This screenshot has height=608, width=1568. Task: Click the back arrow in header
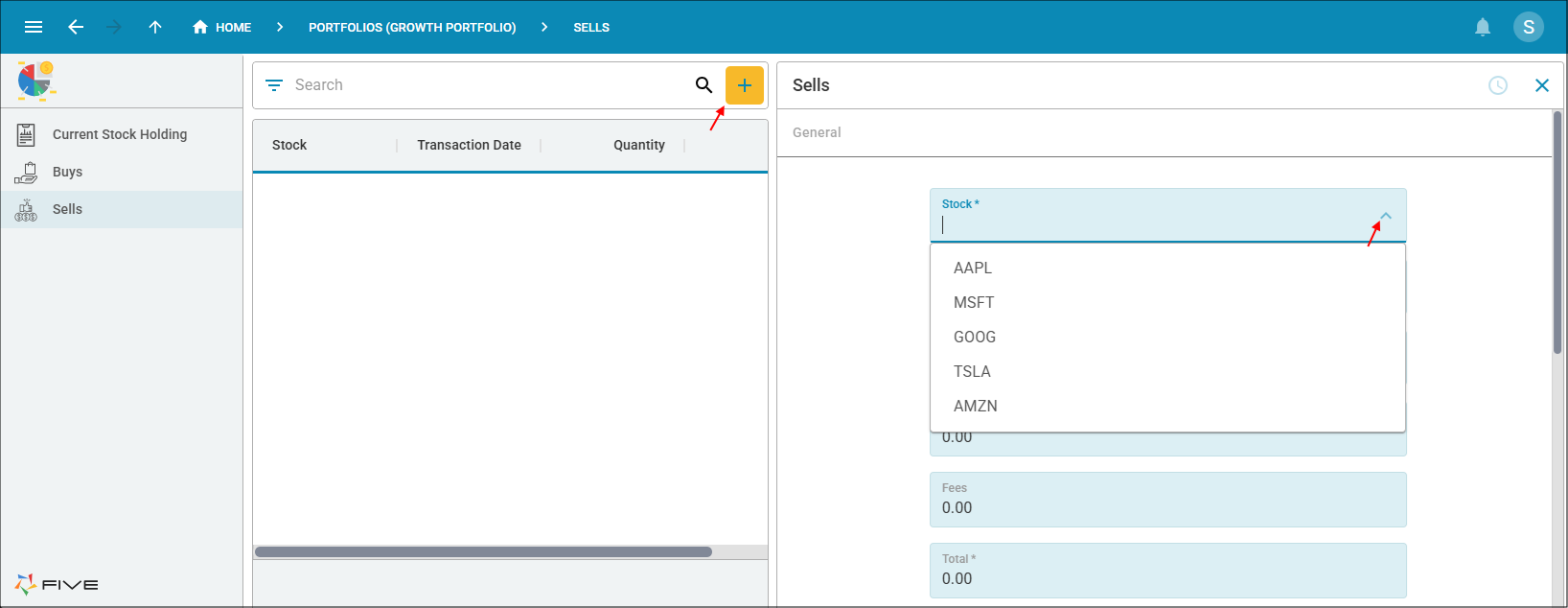pos(76,27)
